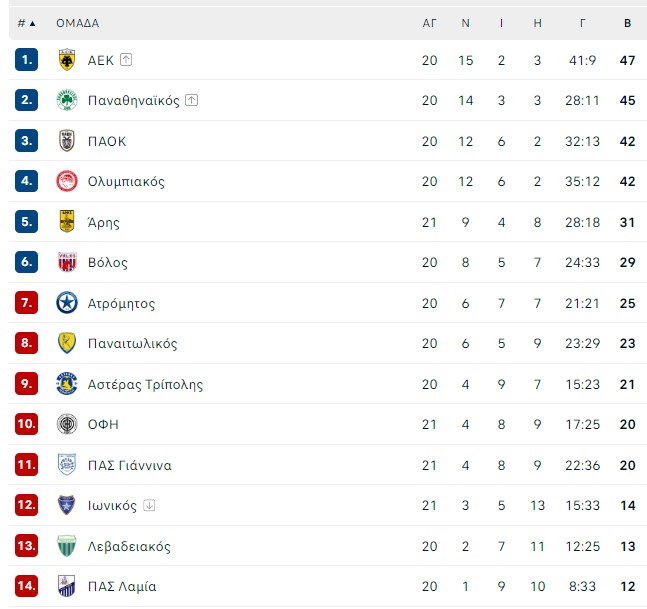This screenshot has width=647, height=609.
Task: Click the Olympiacos red circular logo
Action: 66,181
